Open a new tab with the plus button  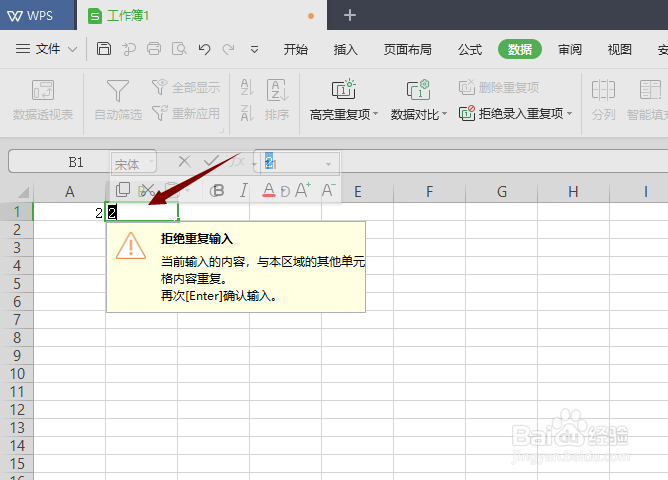350,15
